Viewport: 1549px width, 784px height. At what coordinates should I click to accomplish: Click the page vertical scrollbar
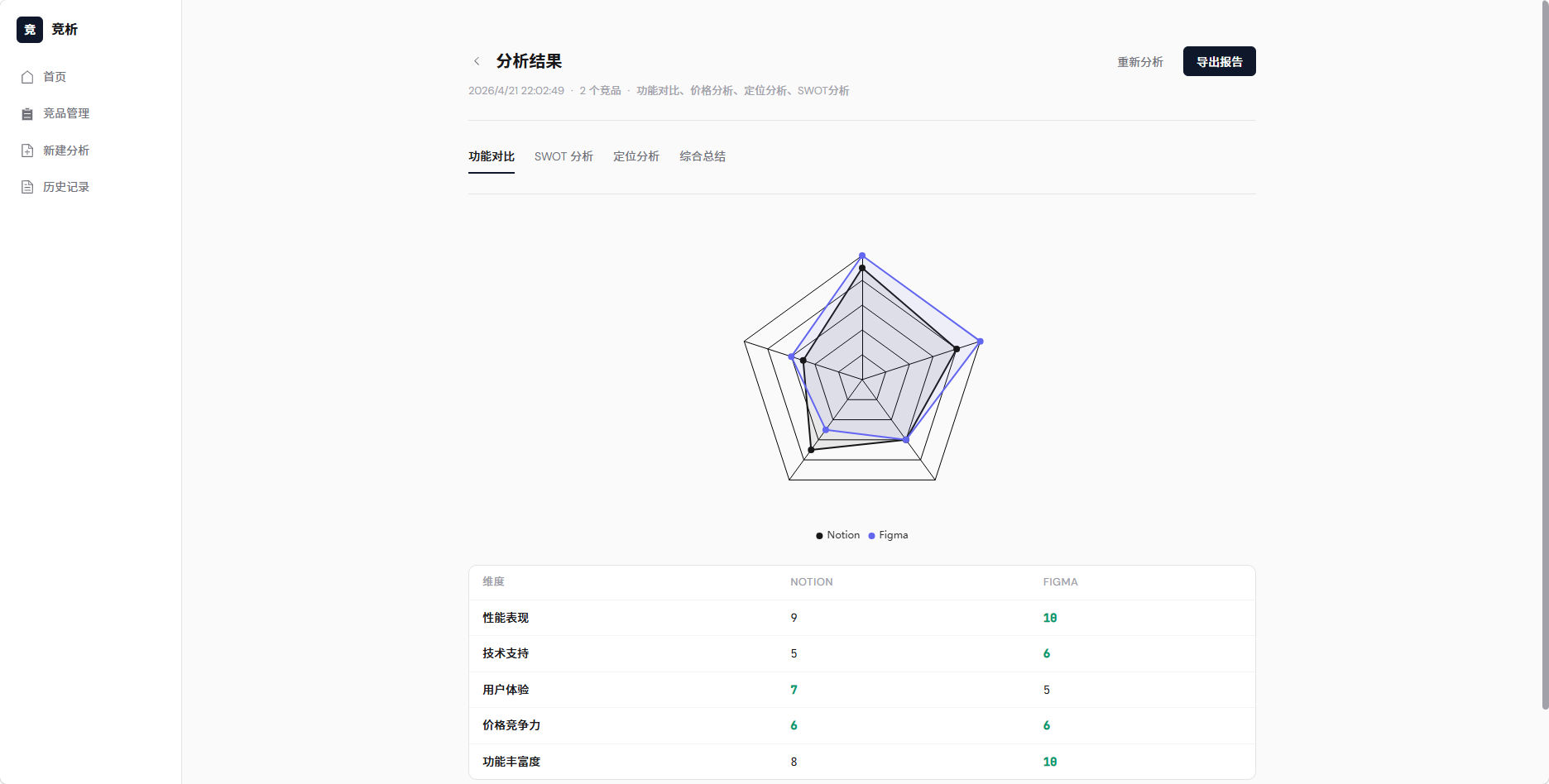1544,356
